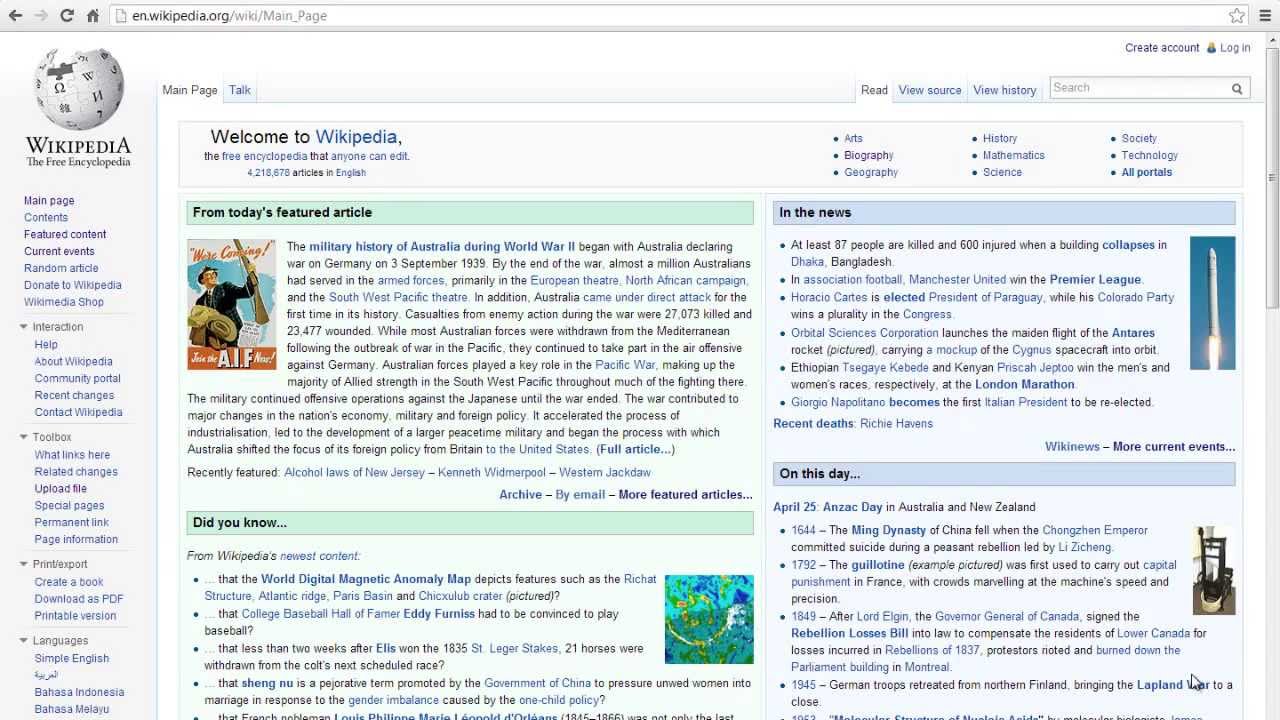
Task: Open the View history tab
Action: [x=1005, y=90]
